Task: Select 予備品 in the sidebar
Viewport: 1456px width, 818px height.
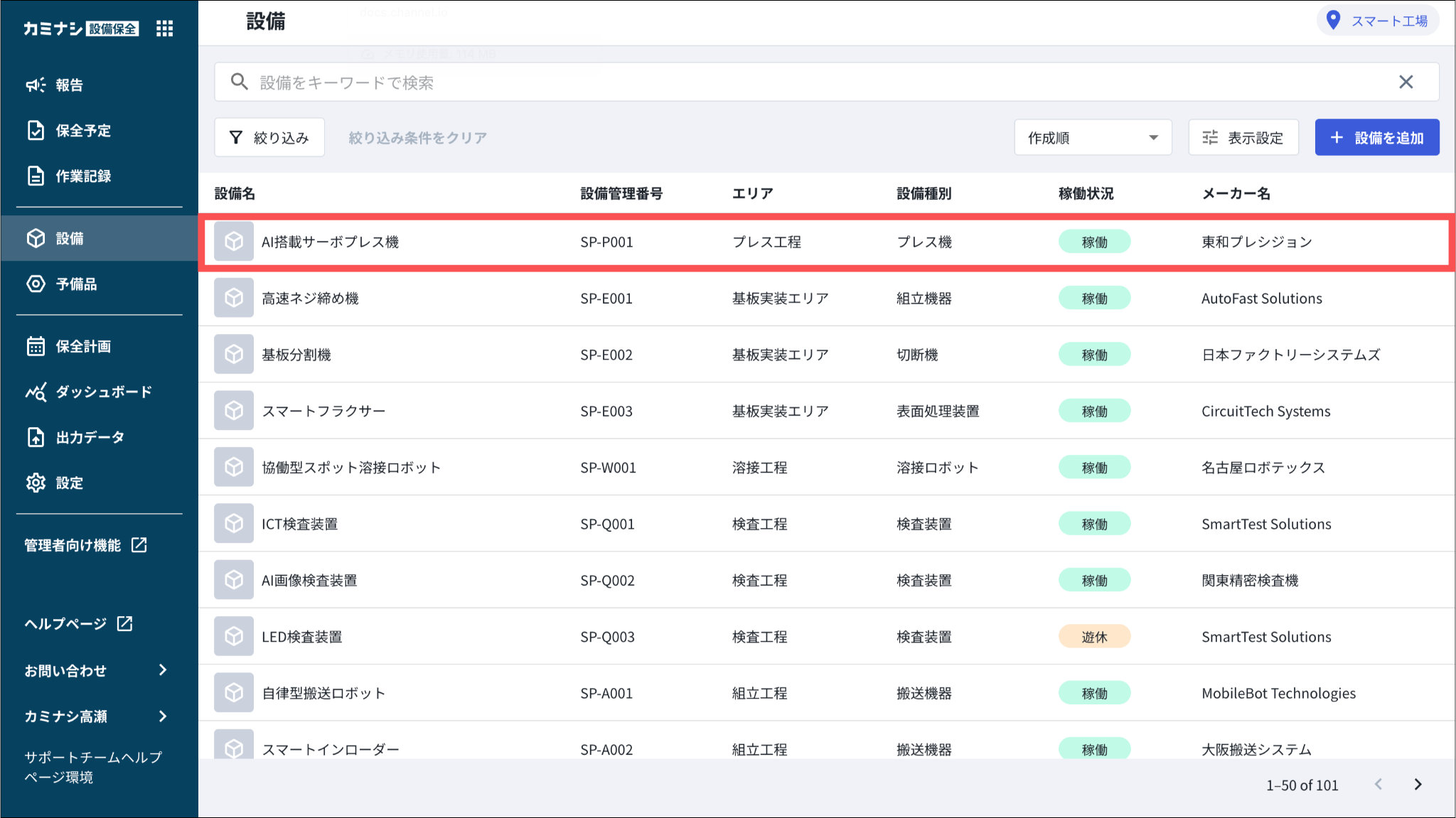Action: tap(75, 284)
